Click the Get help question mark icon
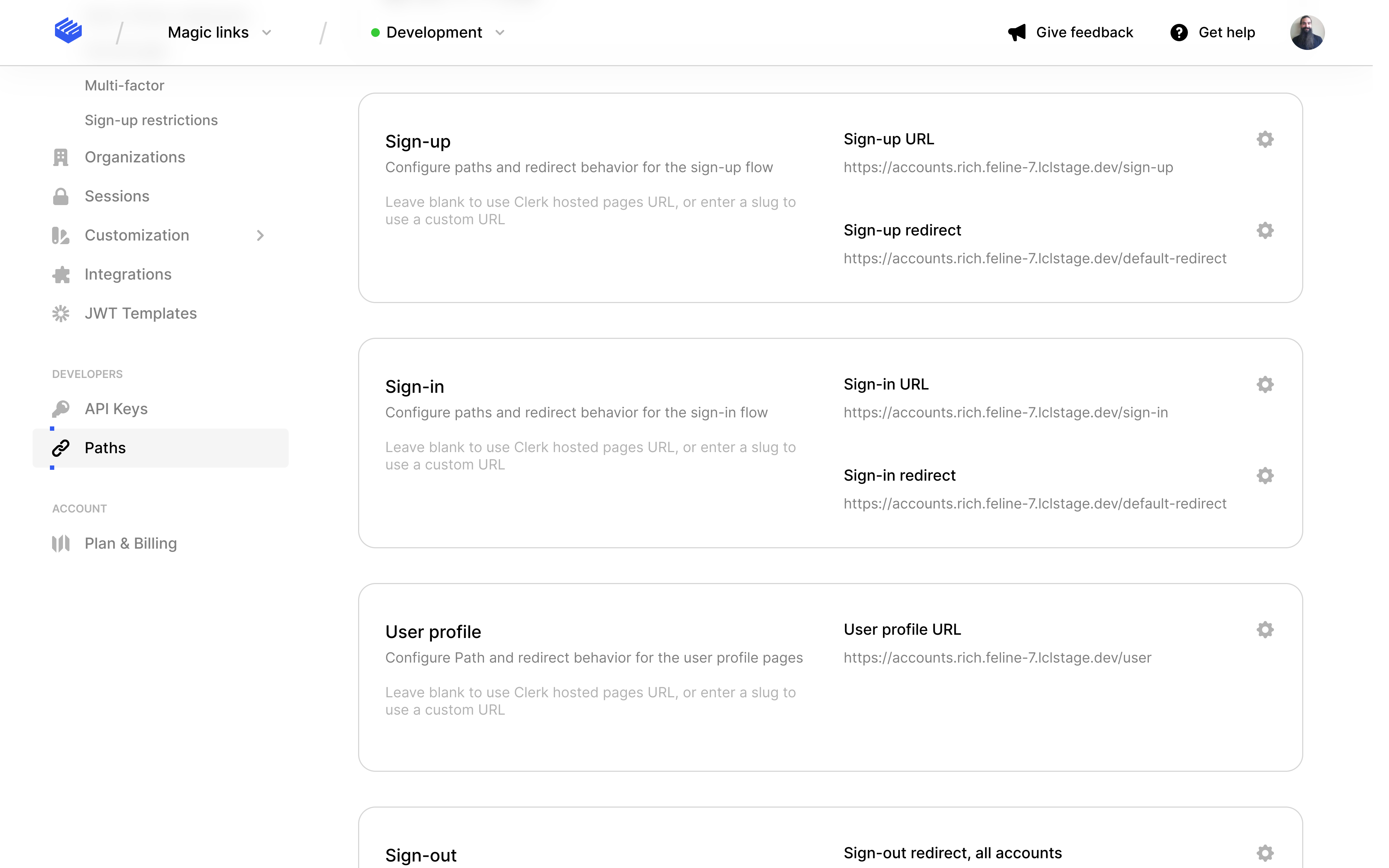 (1179, 33)
